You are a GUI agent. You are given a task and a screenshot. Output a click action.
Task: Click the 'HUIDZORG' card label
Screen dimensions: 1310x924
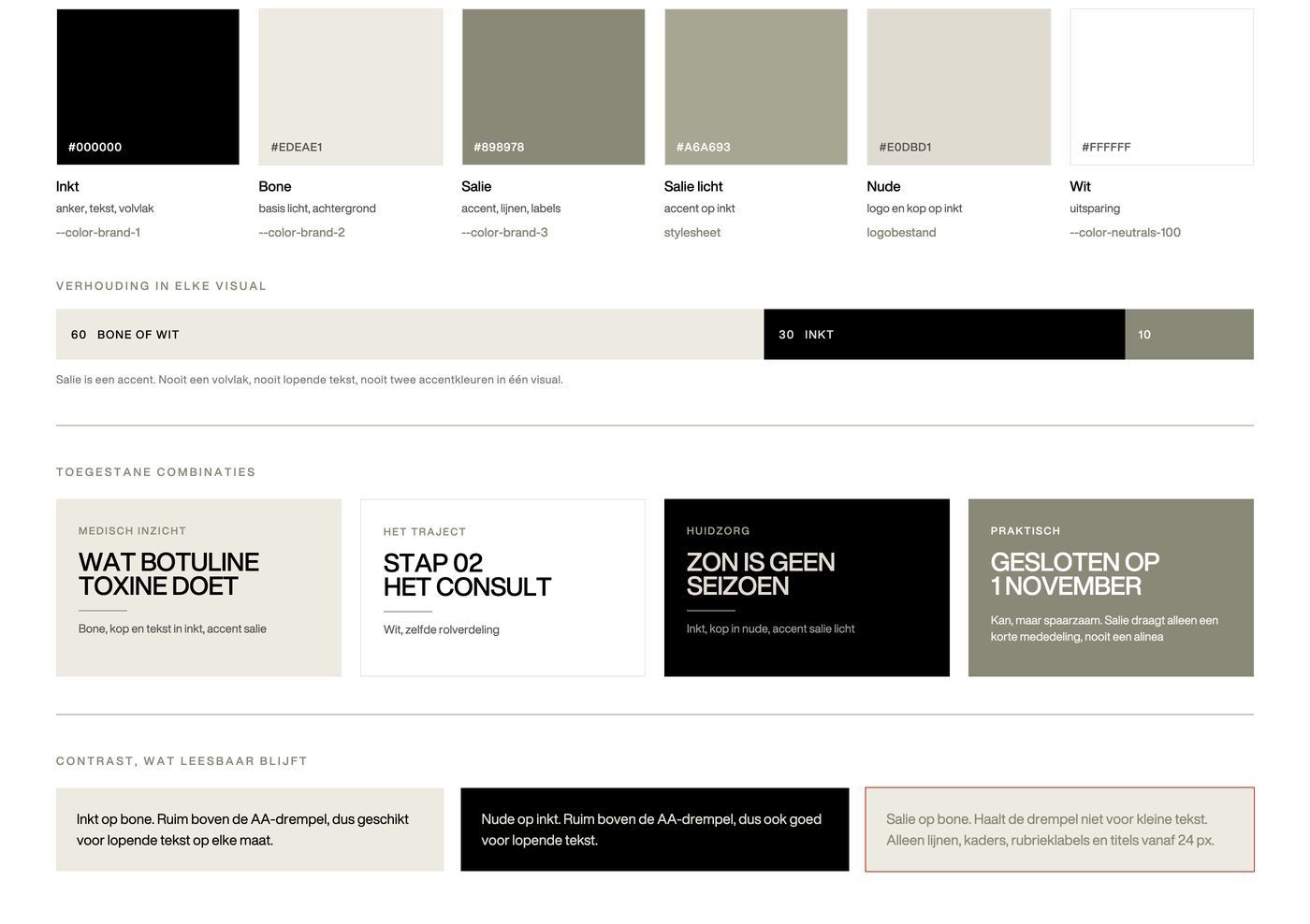point(718,531)
